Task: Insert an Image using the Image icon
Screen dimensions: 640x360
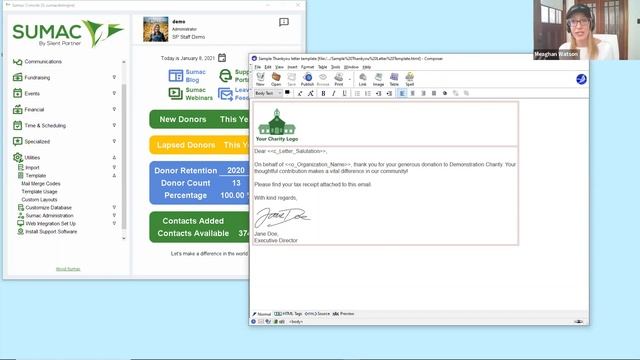Action: click(378, 79)
